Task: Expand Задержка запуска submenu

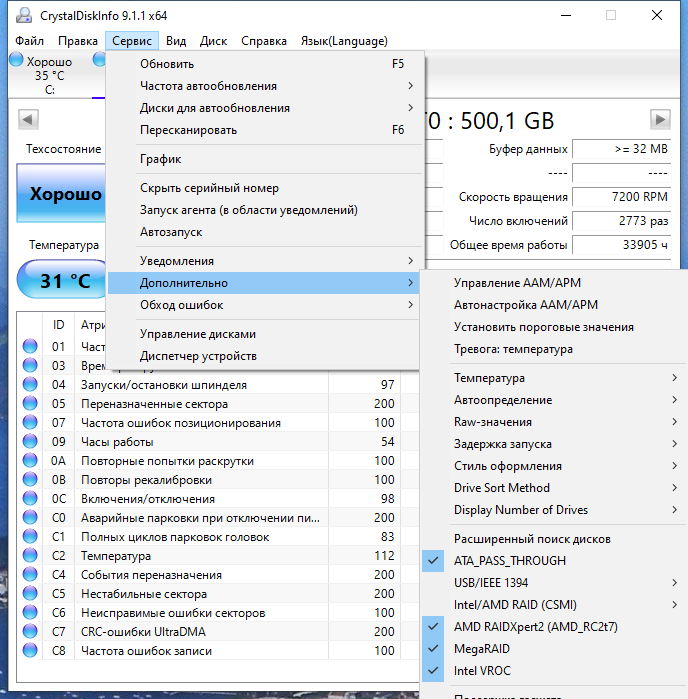Action: 553,444
